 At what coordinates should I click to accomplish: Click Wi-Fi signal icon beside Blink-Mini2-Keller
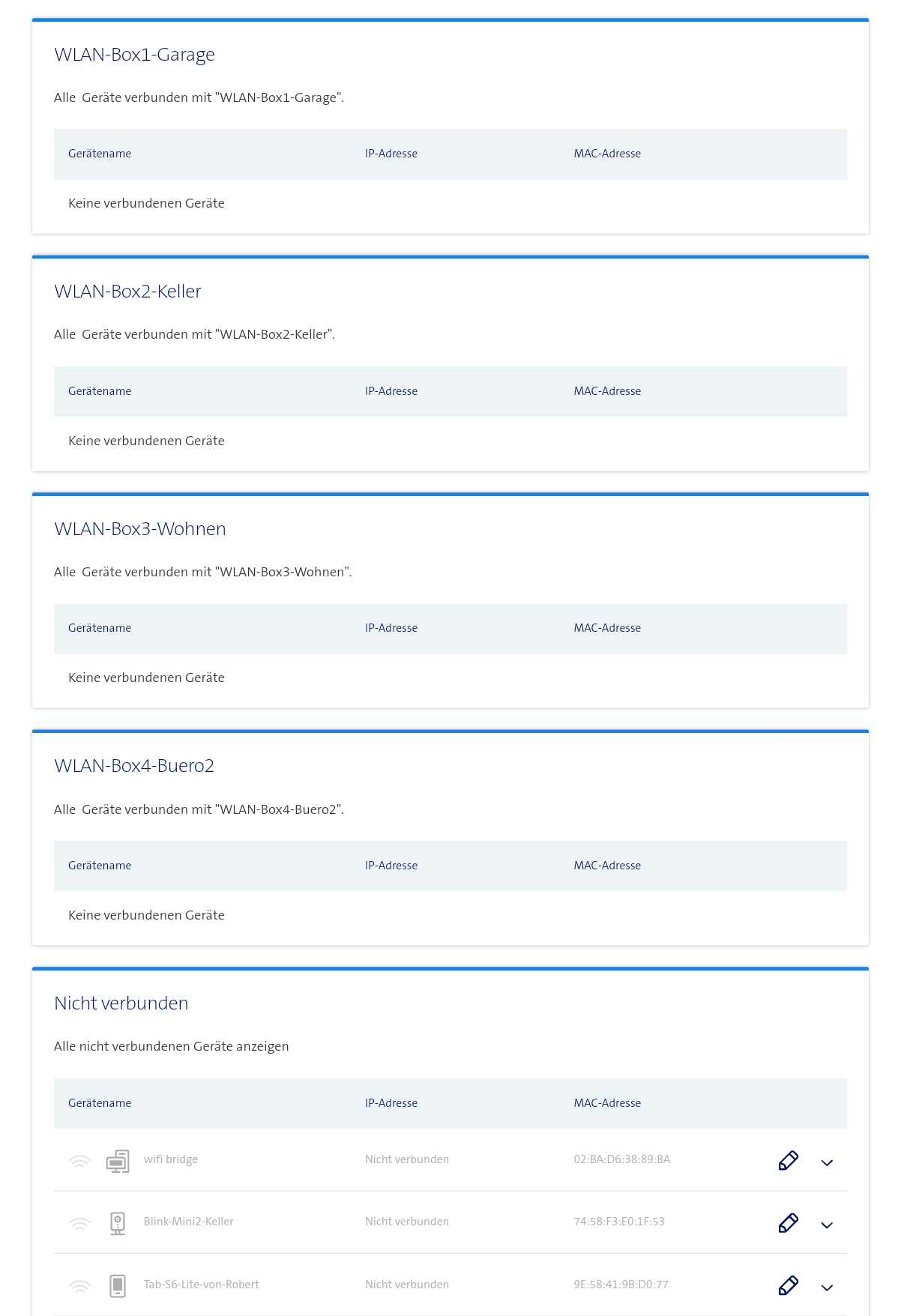[79, 1223]
